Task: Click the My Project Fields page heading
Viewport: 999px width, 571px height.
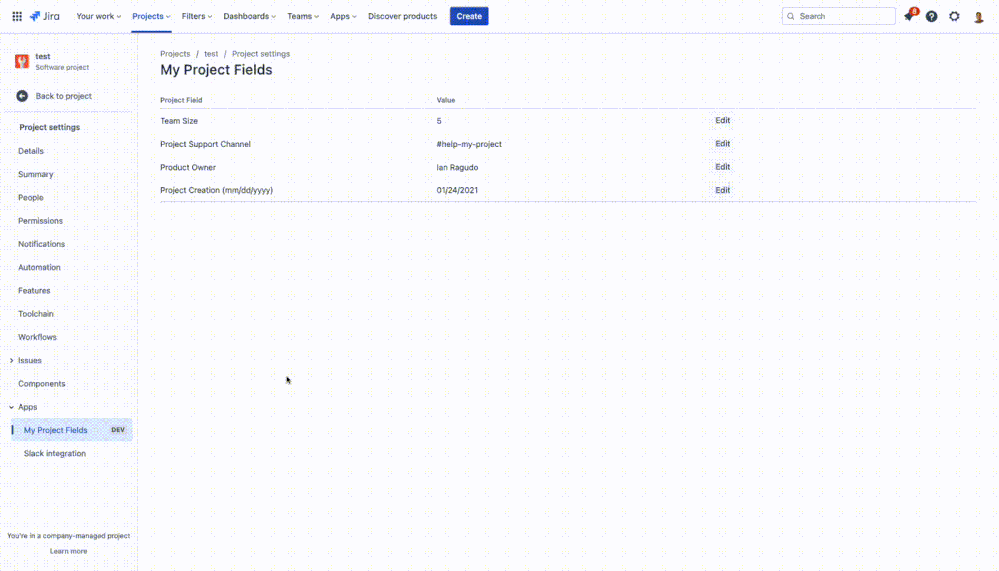Action: (216, 70)
